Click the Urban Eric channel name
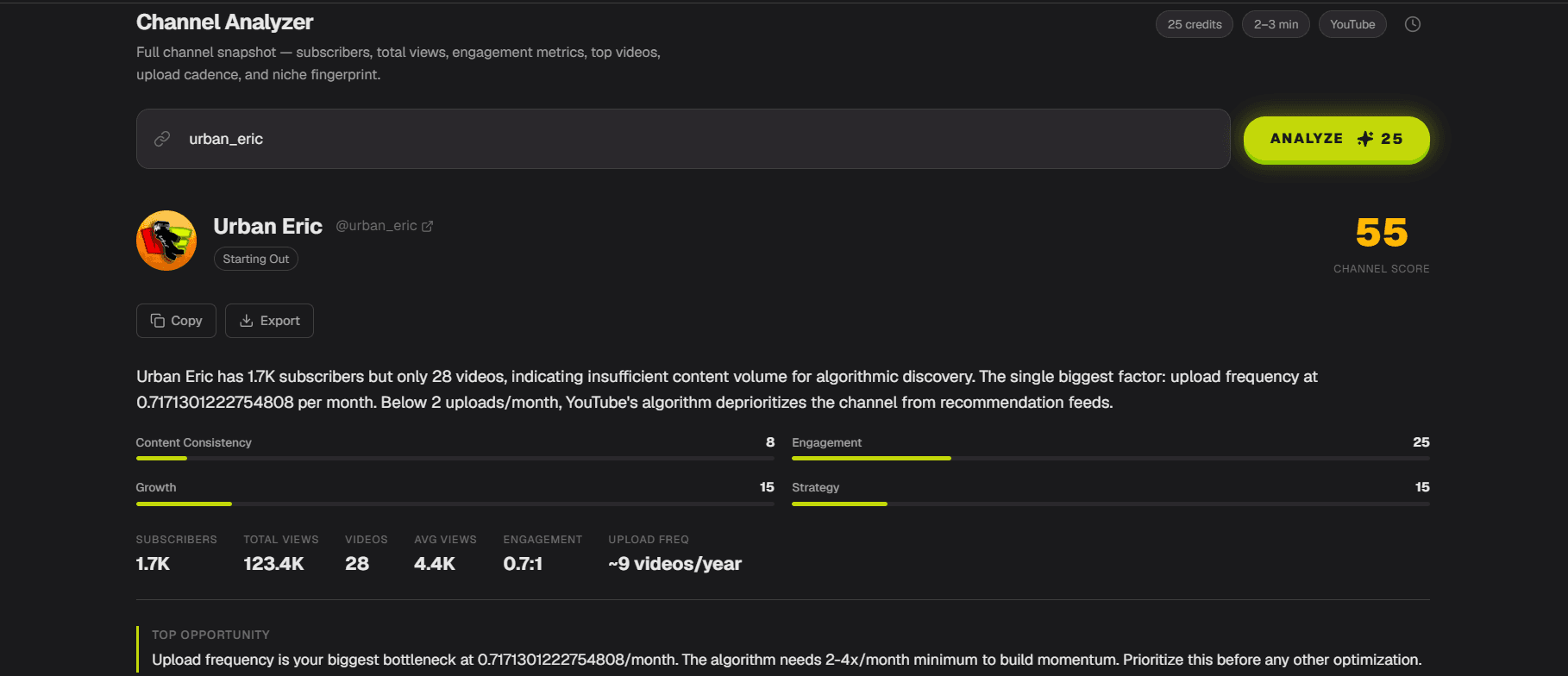The height and width of the screenshot is (676, 1568). (267, 226)
